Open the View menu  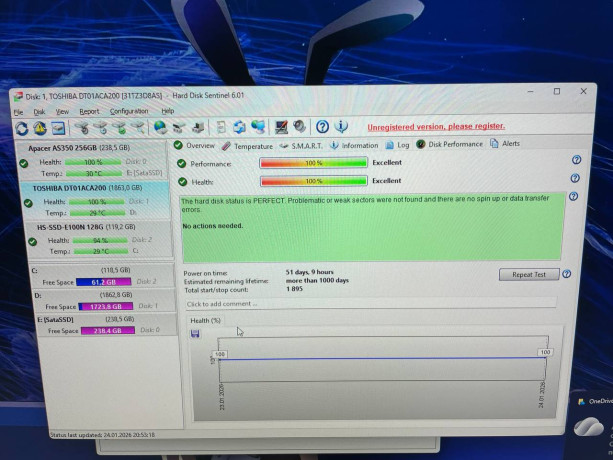tap(62, 112)
